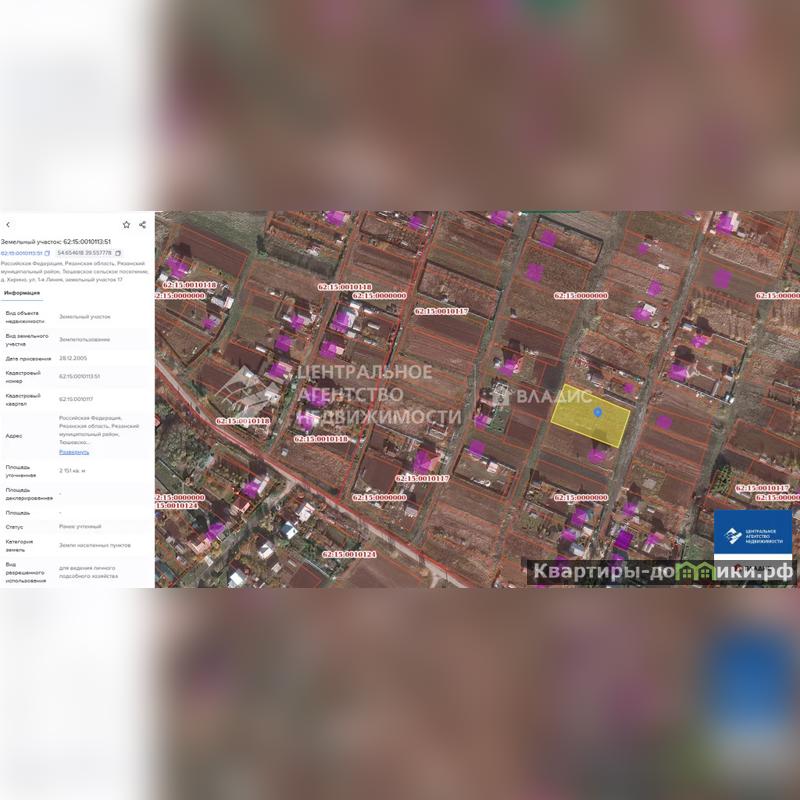The height and width of the screenshot is (800, 800).
Task: Click the Дата присвоения row value
Action: 71,358
